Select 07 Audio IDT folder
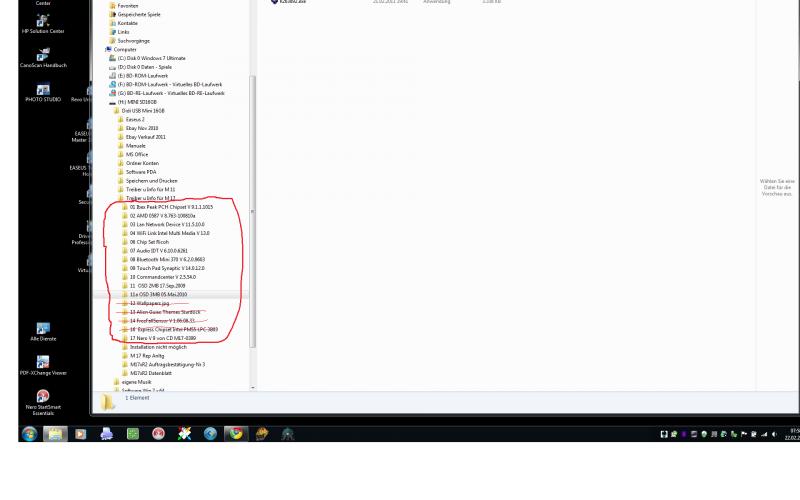Viewport: 800px width, 500px height. tap(155, 251)
